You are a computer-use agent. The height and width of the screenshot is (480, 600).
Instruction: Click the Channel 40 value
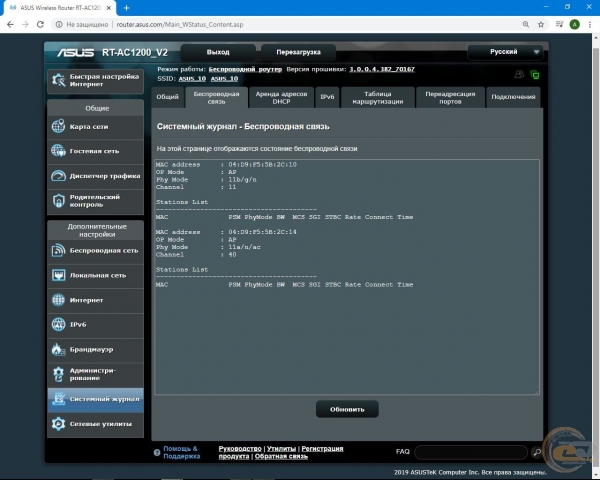click(233, 255)
